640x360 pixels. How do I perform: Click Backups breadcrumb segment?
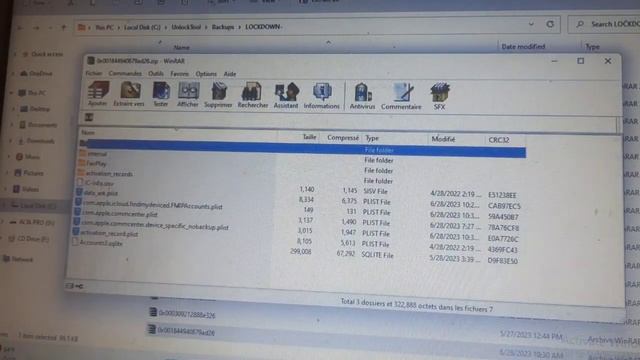point(223,27)
